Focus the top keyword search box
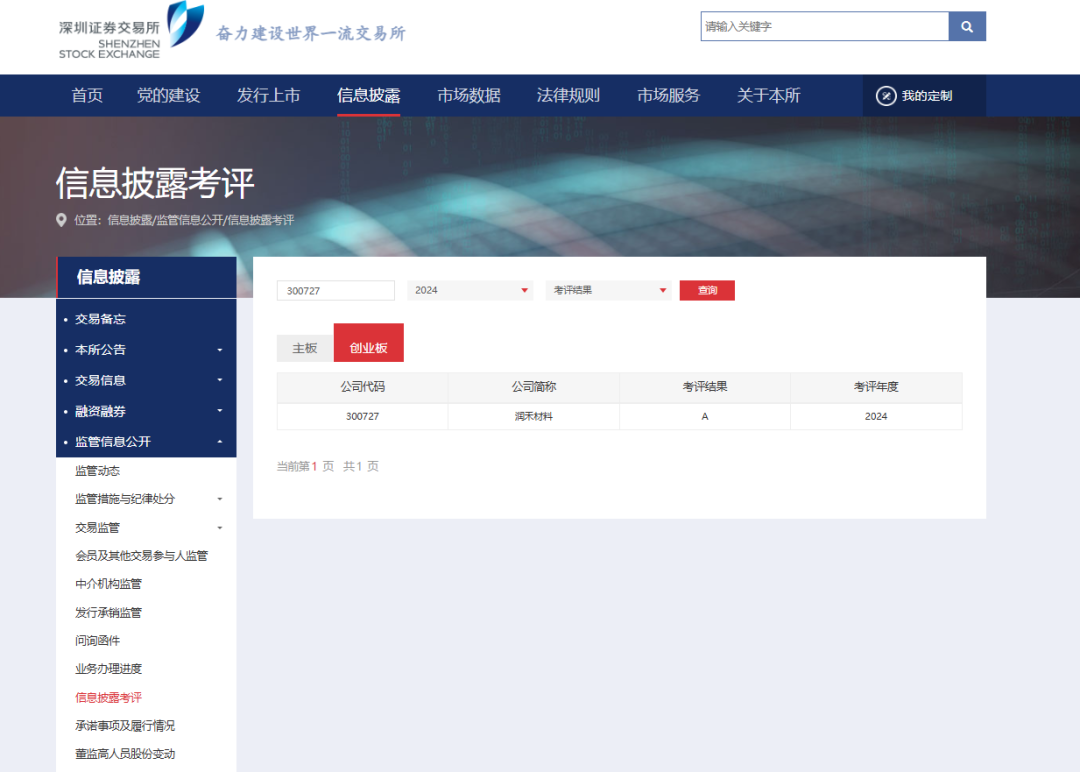This screenshot has width=1080, height=772. coord(824,27)
